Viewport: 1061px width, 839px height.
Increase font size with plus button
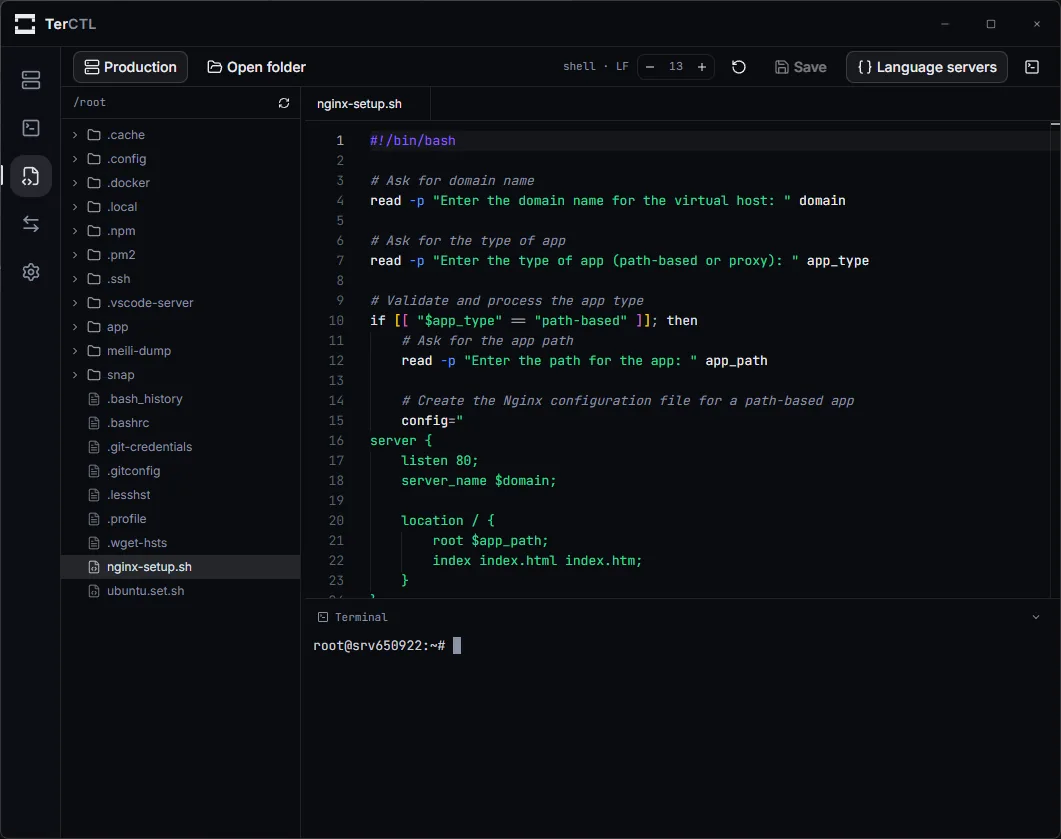point(702,67)
